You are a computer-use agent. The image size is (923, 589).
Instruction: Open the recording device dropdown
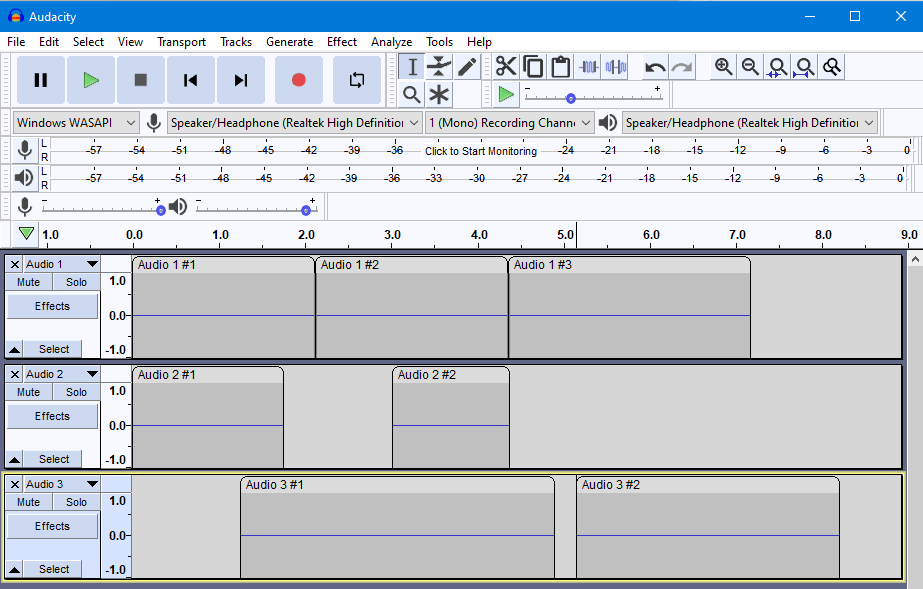[x=294, y=123]
